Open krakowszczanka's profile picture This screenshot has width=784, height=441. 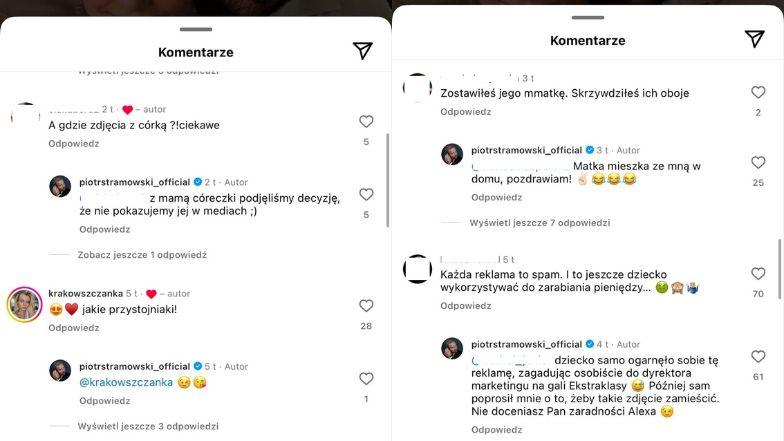click(x=25, y=304)
